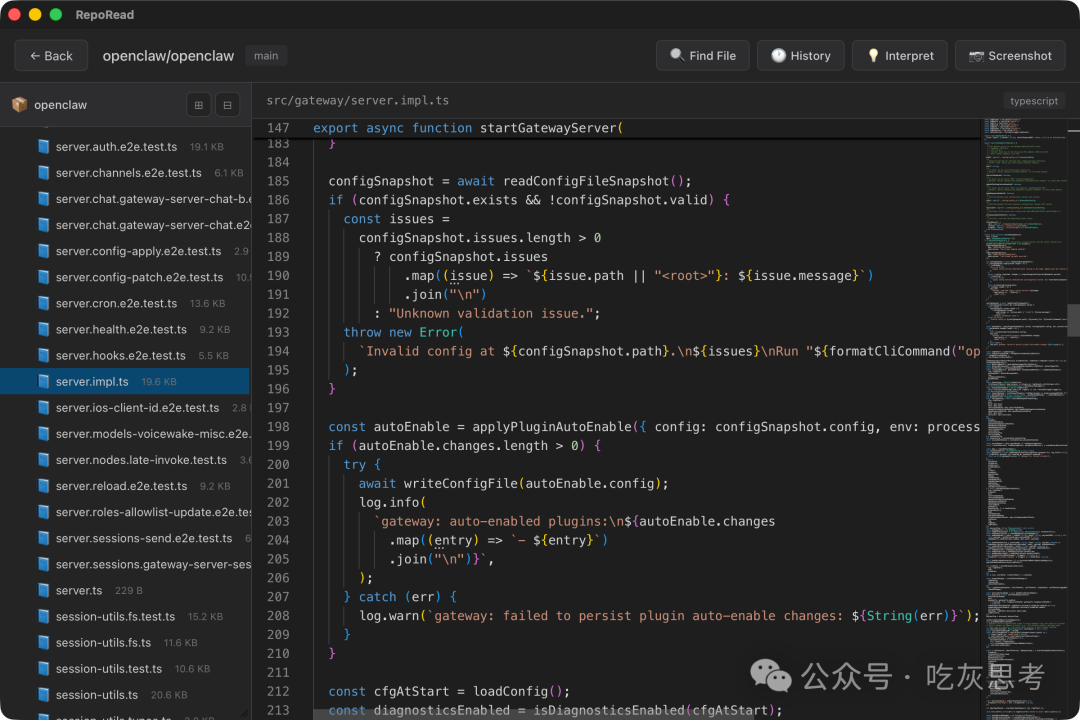
Task: Click the openclaw/openclaw repository title
Action: tap(168, 56)
